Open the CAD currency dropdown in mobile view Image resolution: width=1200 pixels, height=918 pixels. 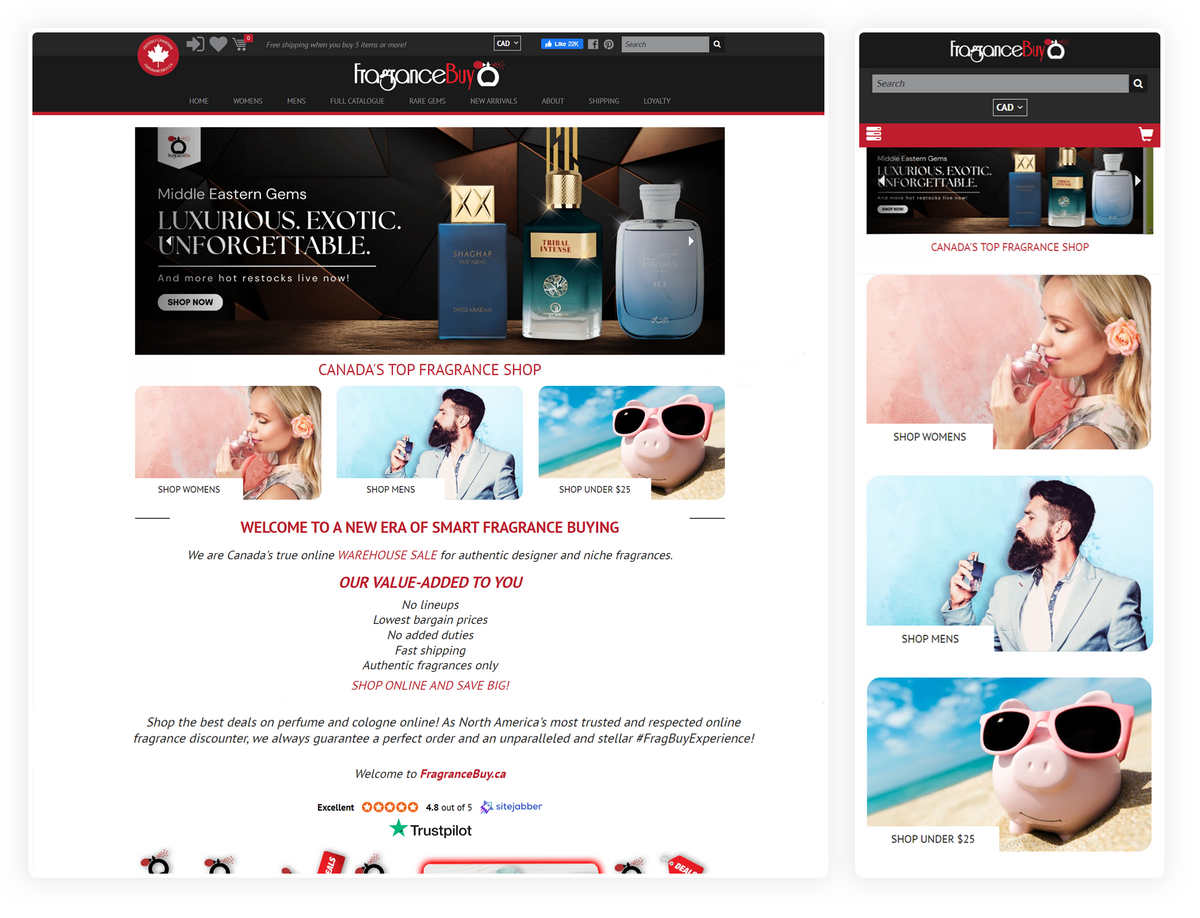point(1010,107)
